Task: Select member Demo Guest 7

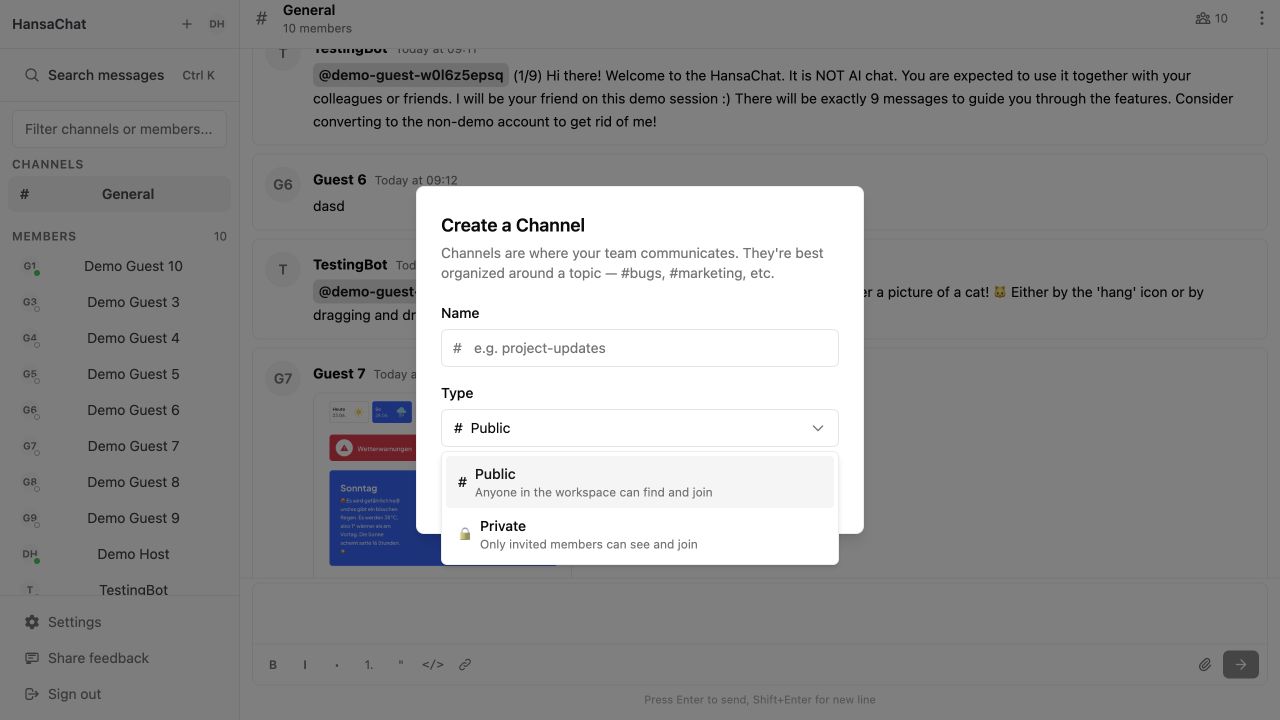Action: (x=119, y=446)
